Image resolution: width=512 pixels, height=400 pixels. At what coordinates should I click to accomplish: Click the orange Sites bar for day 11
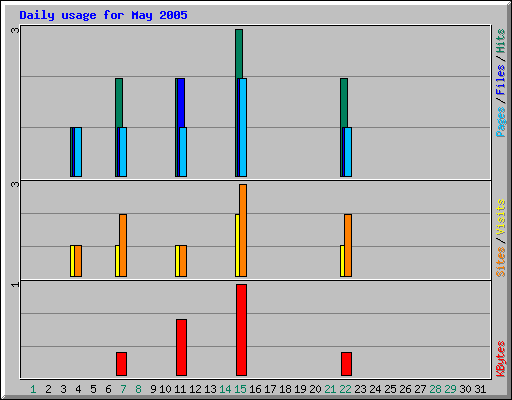[x=183, y=261]
